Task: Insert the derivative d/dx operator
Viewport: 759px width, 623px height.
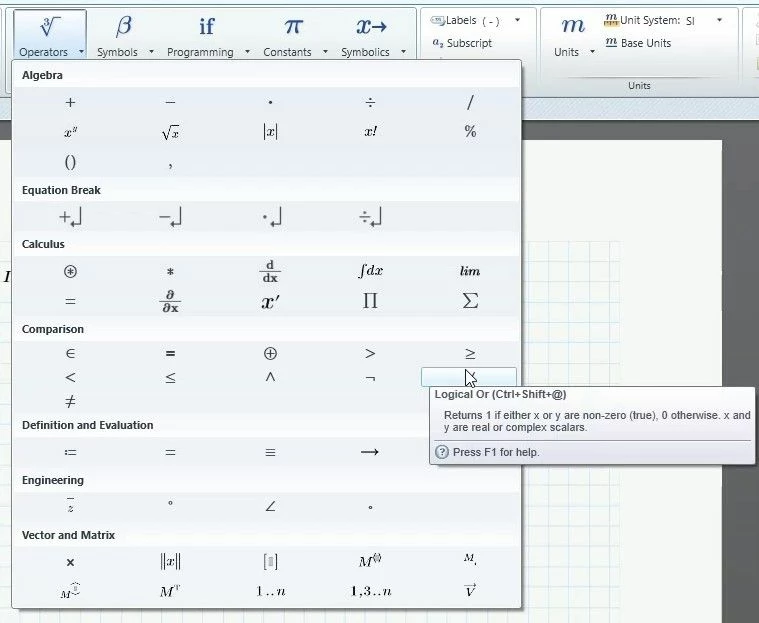Action: (x=270, y=272)
